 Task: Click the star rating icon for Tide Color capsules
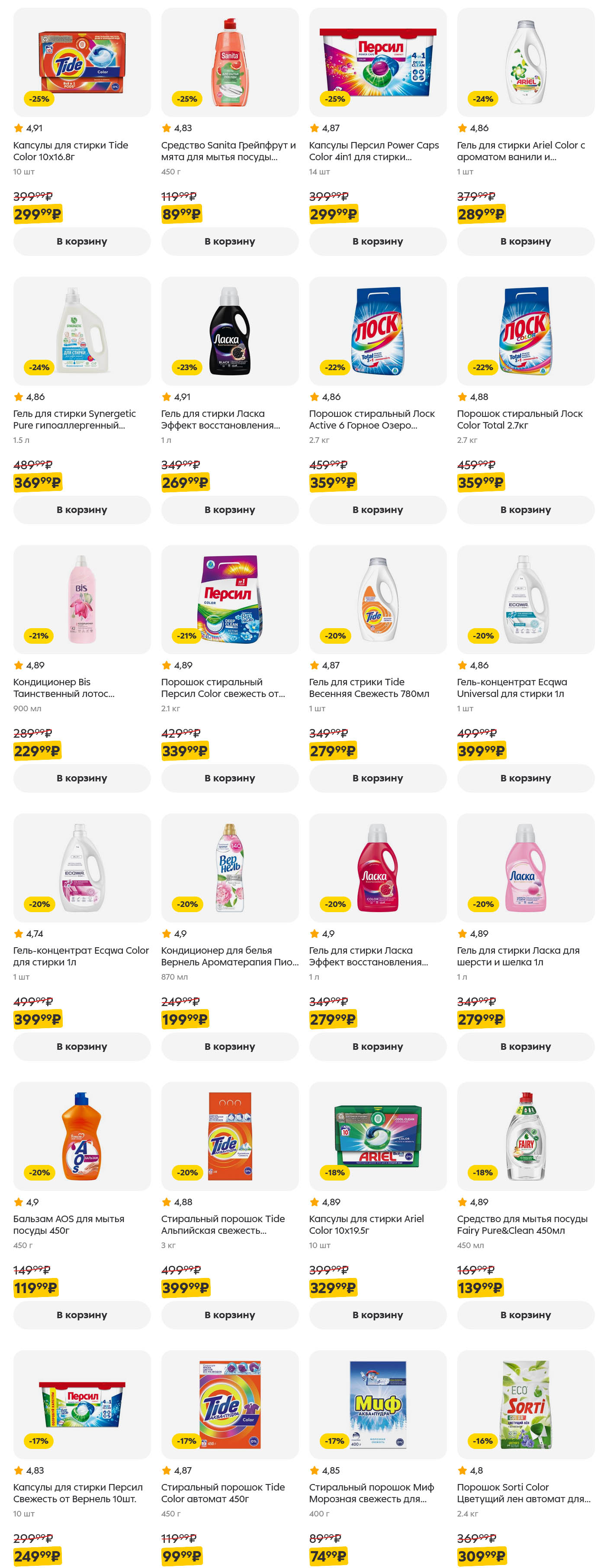point(18,128)
